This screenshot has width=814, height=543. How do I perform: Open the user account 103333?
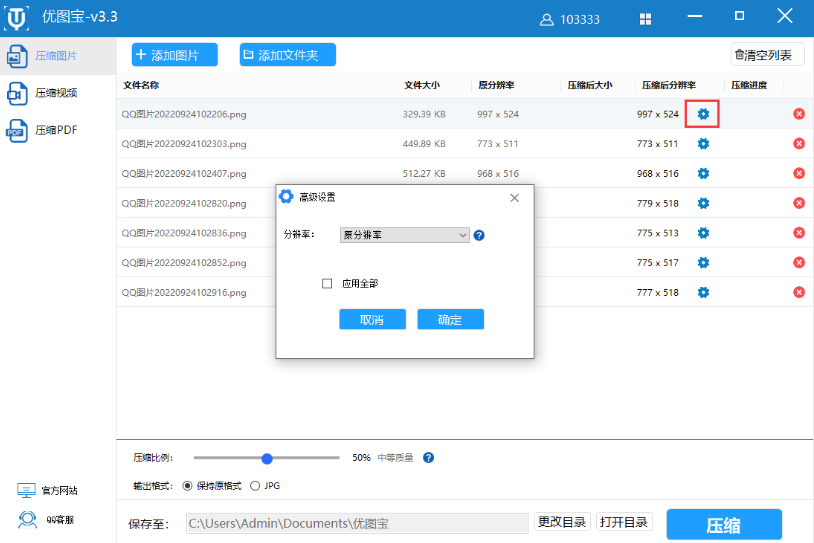point(569,20)
